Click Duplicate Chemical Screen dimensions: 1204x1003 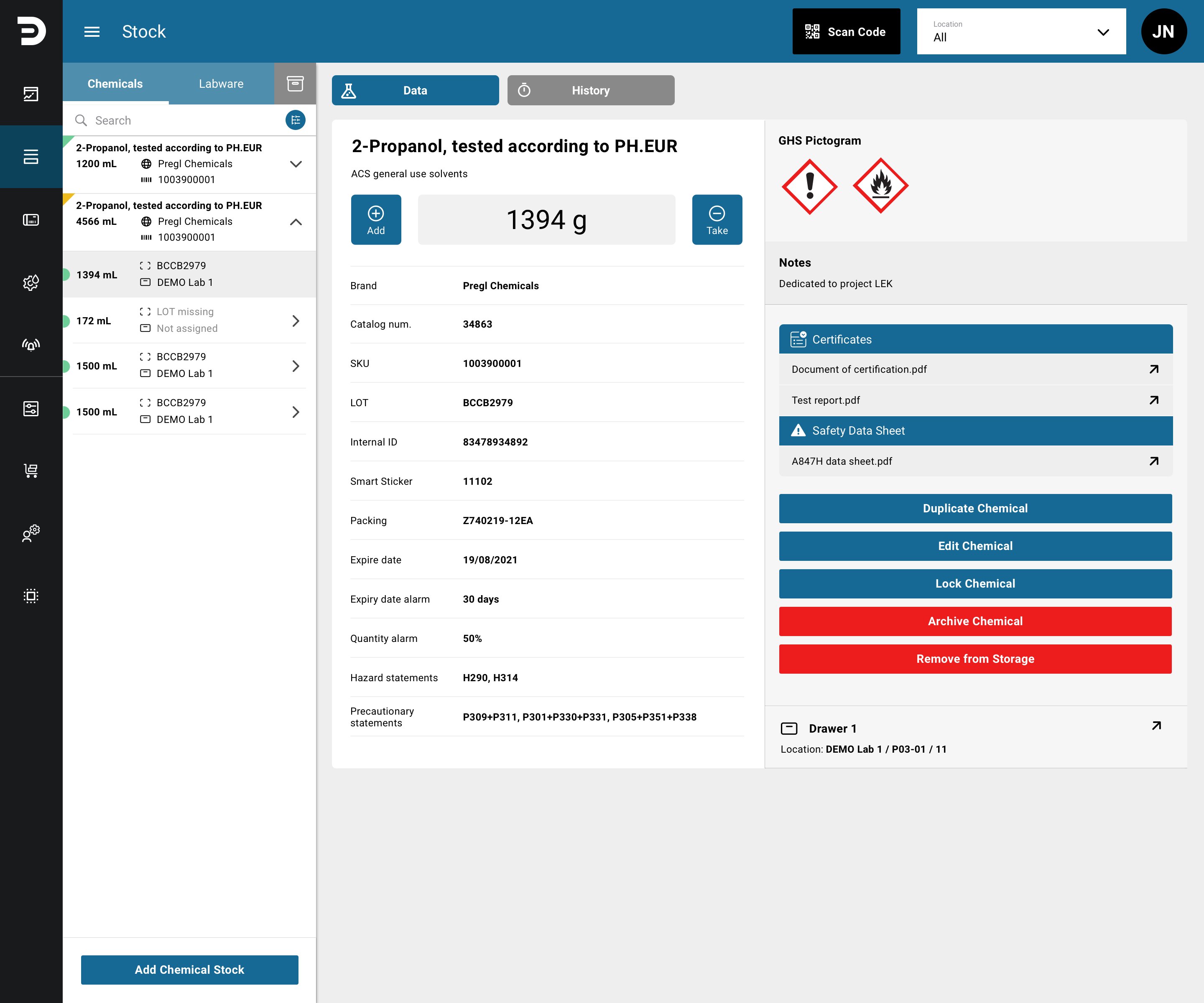975,508
